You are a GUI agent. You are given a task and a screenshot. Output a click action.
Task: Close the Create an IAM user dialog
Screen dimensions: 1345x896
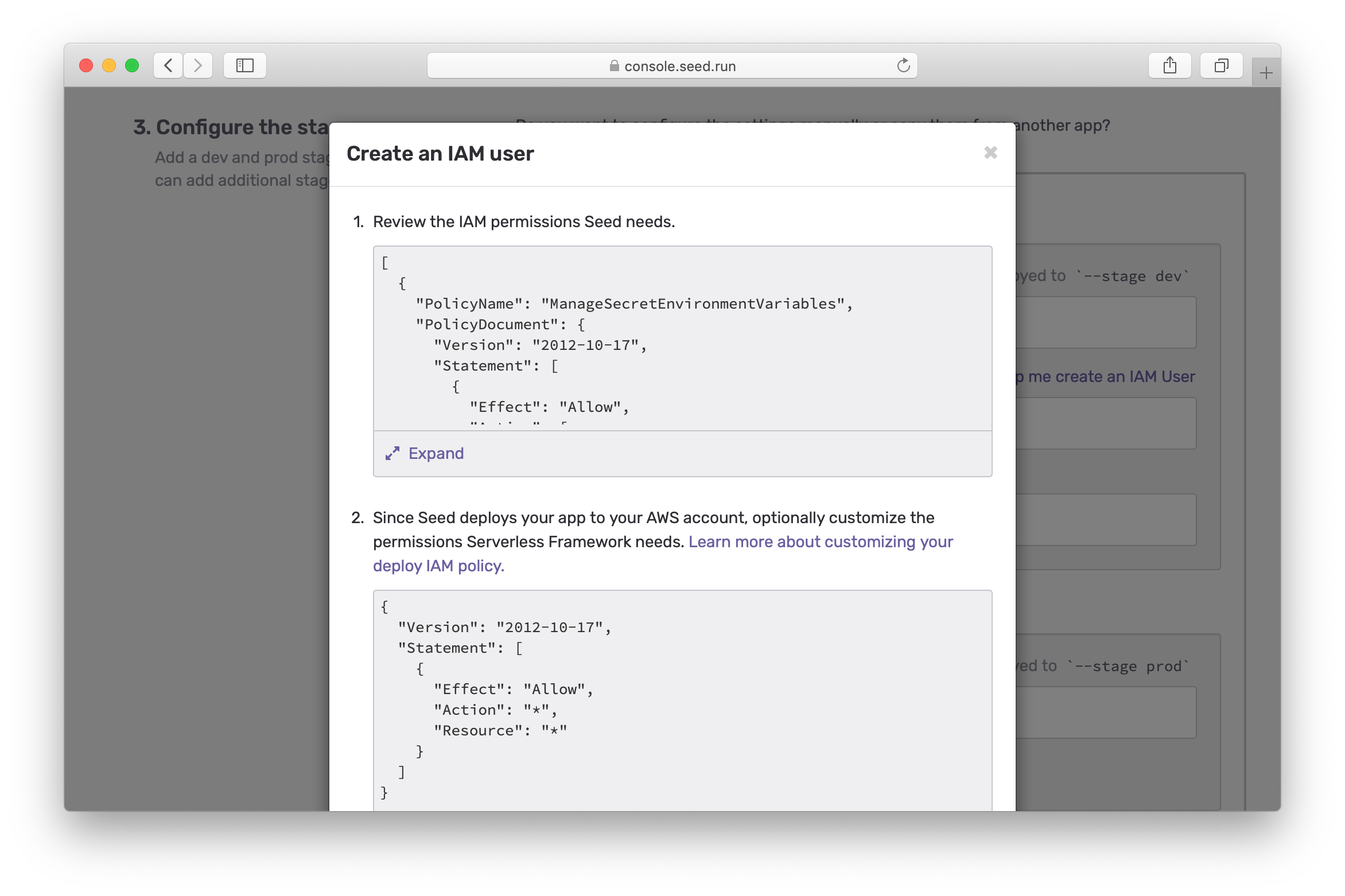click(x=990, y=153)
